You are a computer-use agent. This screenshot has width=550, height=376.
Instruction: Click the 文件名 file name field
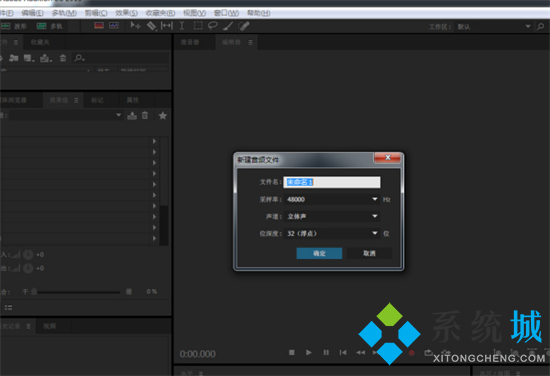click(x=331, y=182)
